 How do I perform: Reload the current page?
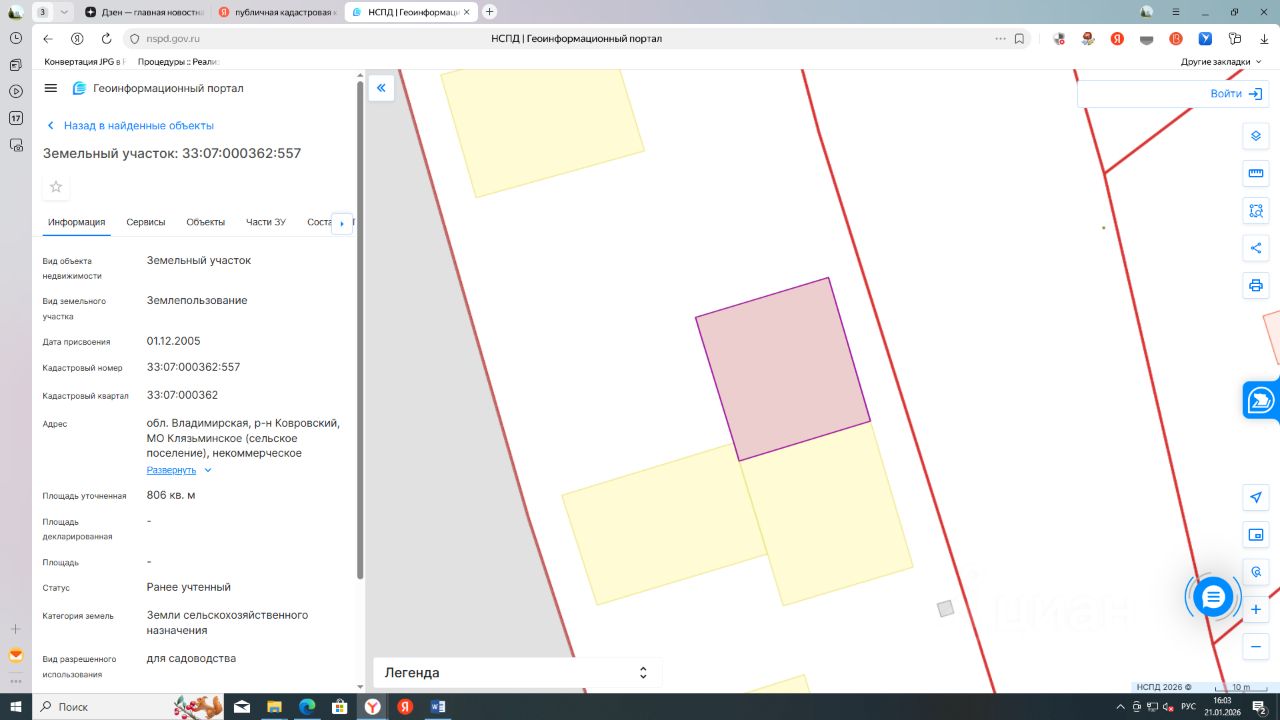[106, 39]
